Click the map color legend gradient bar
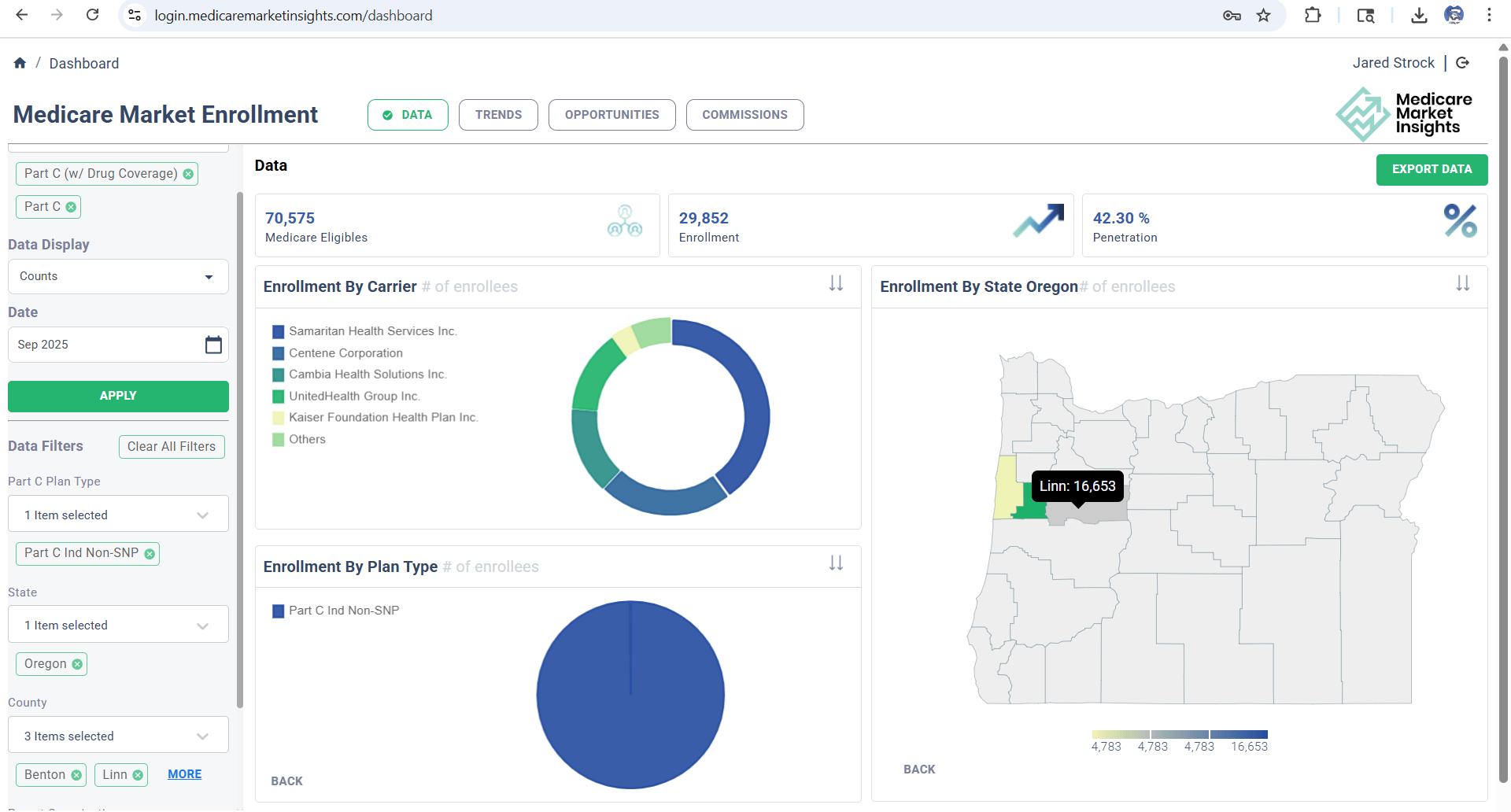 tap(1179, 734)
